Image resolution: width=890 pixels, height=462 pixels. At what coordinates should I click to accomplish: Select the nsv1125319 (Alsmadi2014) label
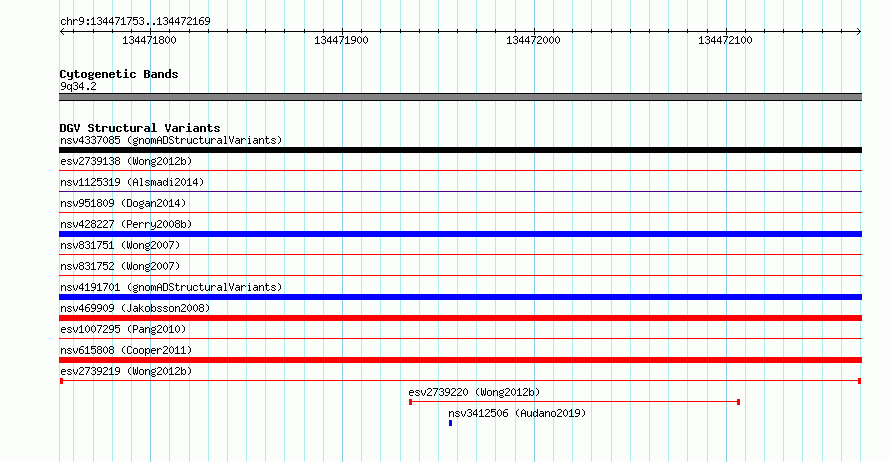pyautogui.click(x=132, y=182)
